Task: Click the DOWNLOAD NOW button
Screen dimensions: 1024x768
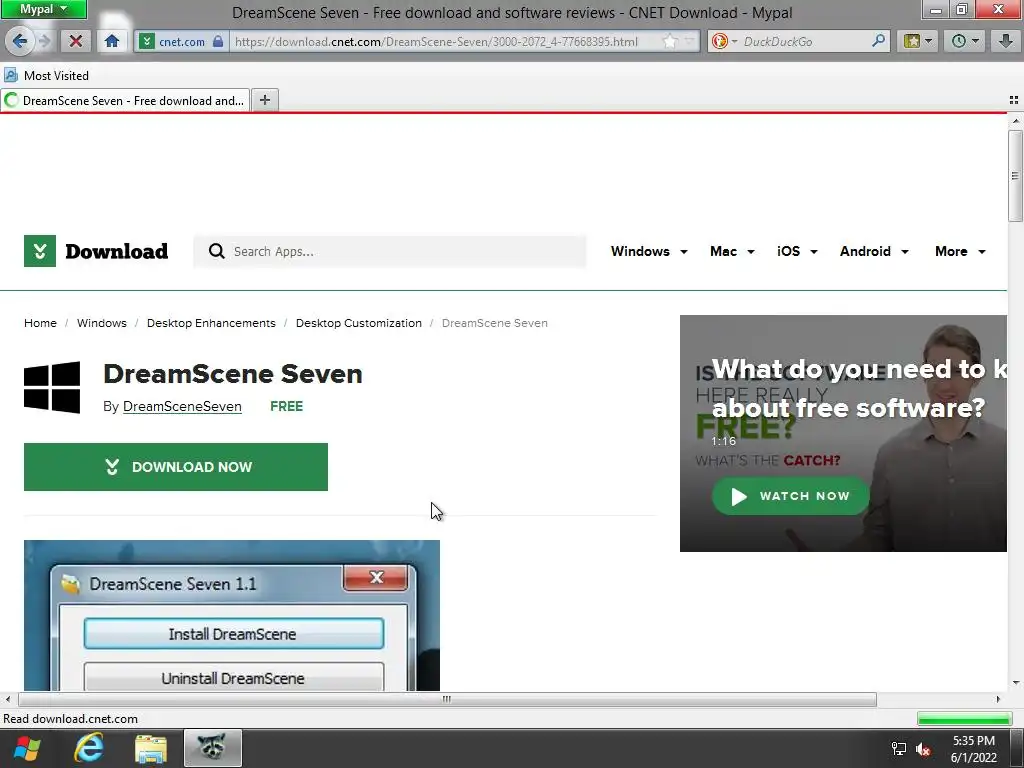Action: pyautogui.click(x=176, y=467)
